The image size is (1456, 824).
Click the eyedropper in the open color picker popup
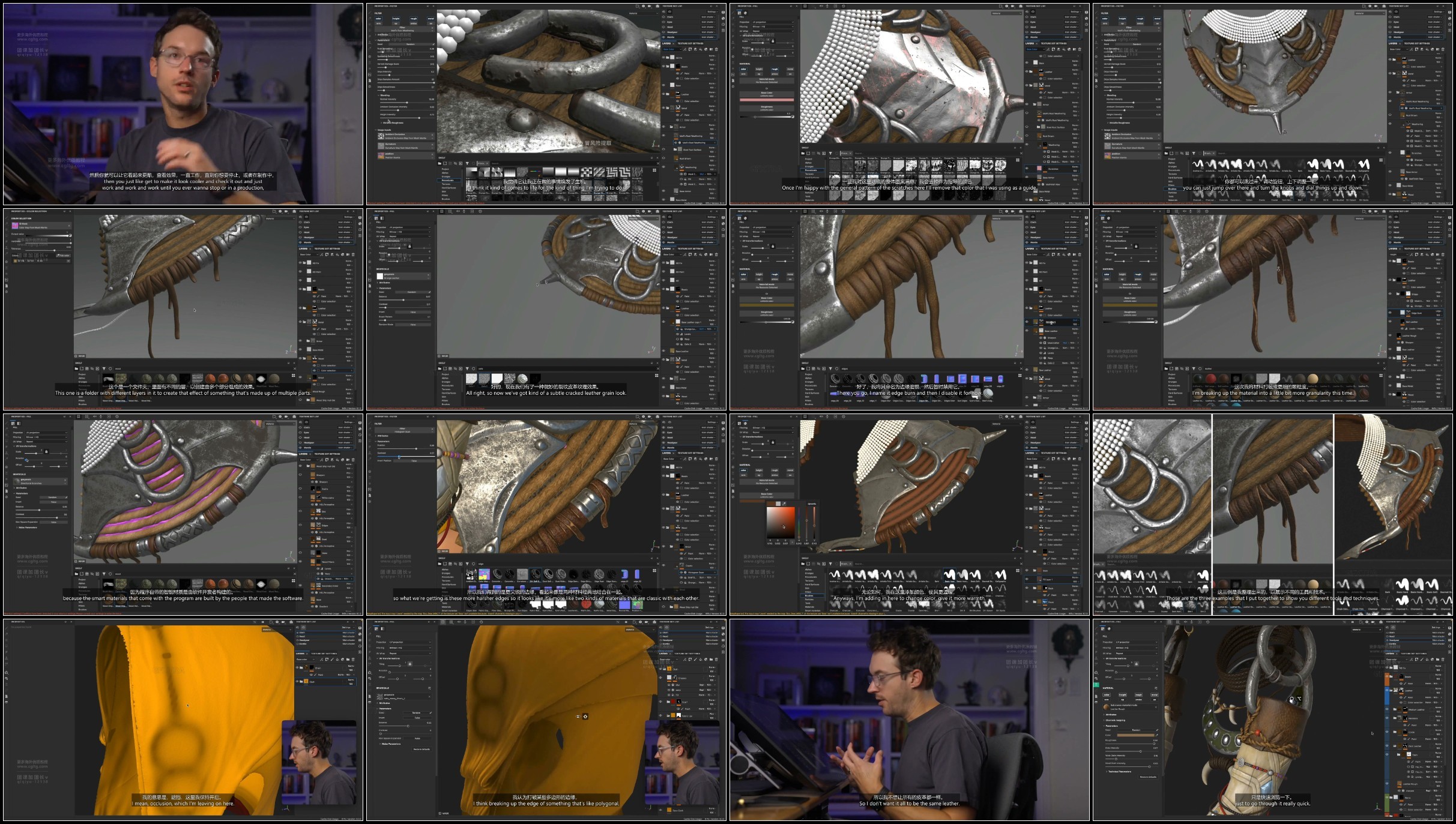(x=784, y=504)
